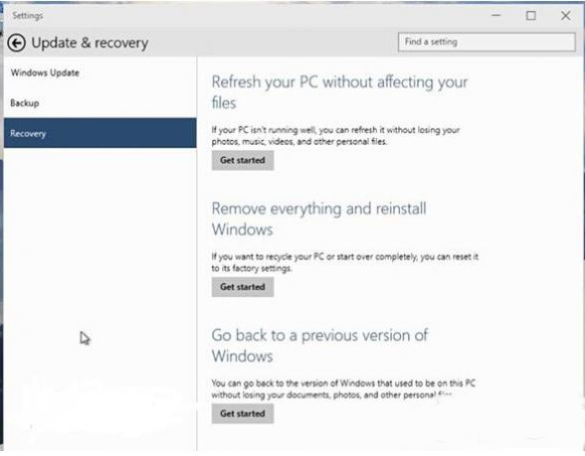Maximize the Settings window
This screenshot has width=585, height=456.
[x=531, y=15]
